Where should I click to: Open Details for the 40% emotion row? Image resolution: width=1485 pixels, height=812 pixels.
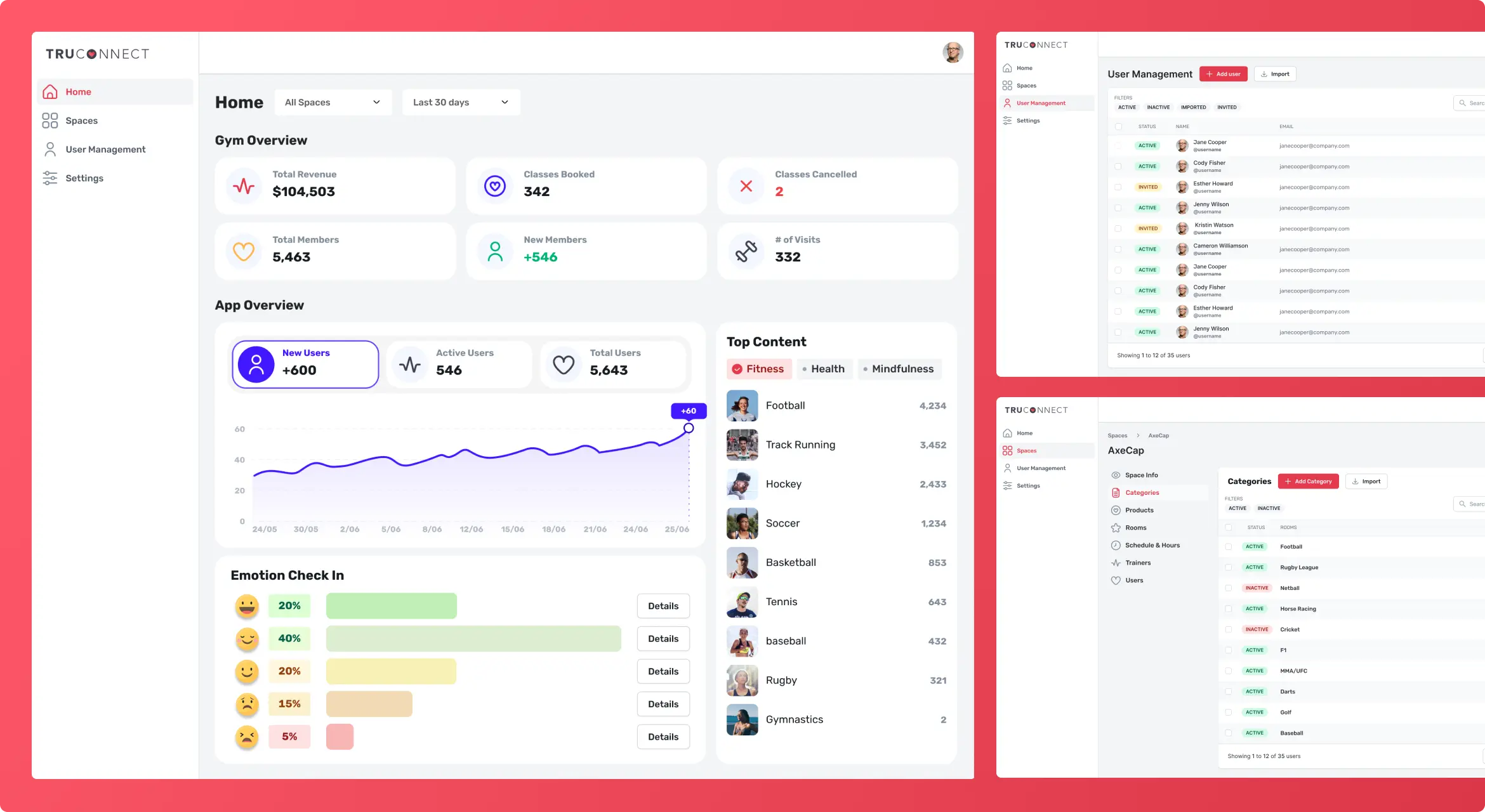pos(663,639)
